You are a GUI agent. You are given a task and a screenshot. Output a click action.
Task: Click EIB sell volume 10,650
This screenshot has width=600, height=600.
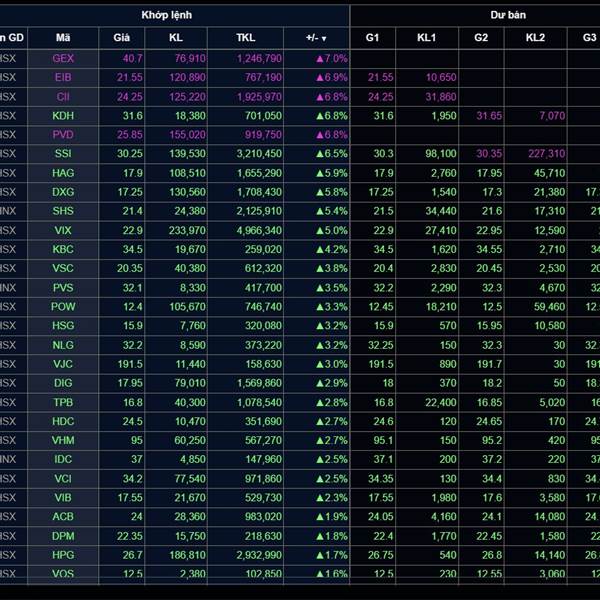(x=441, y=77)
